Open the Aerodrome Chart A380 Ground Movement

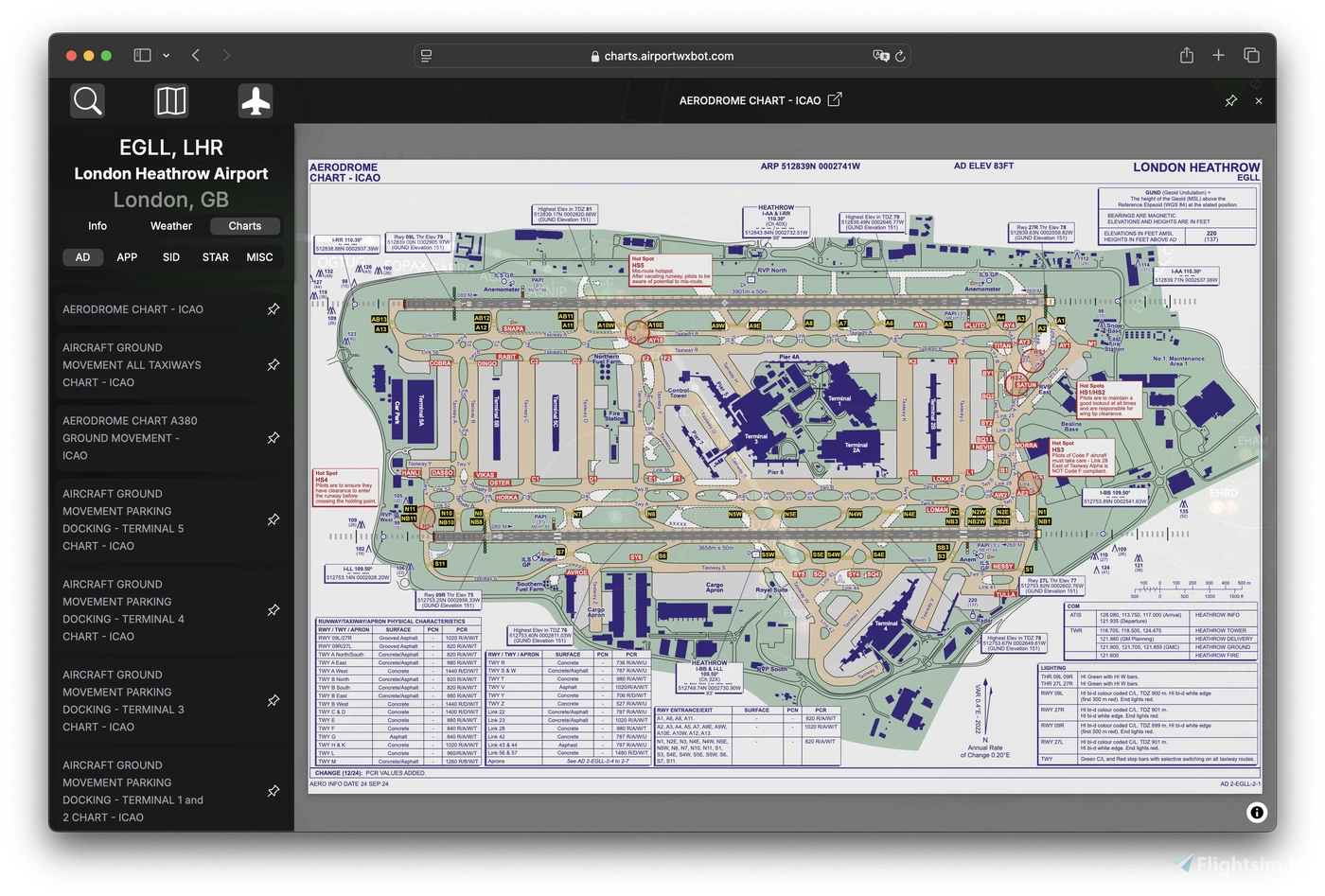pyautogui.click(x=142, y=438)
